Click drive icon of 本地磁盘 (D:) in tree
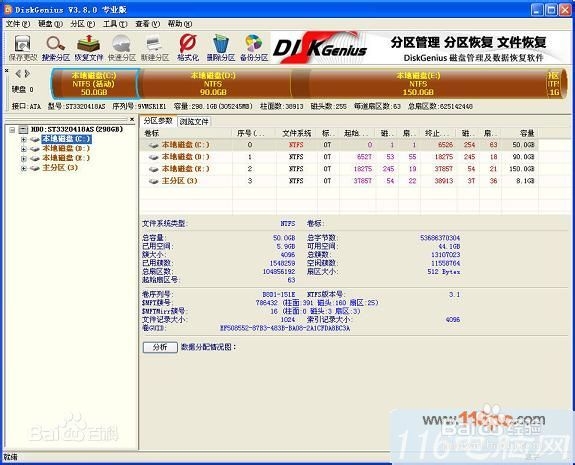This screenshot has width=575, height=465. (35, 149)
